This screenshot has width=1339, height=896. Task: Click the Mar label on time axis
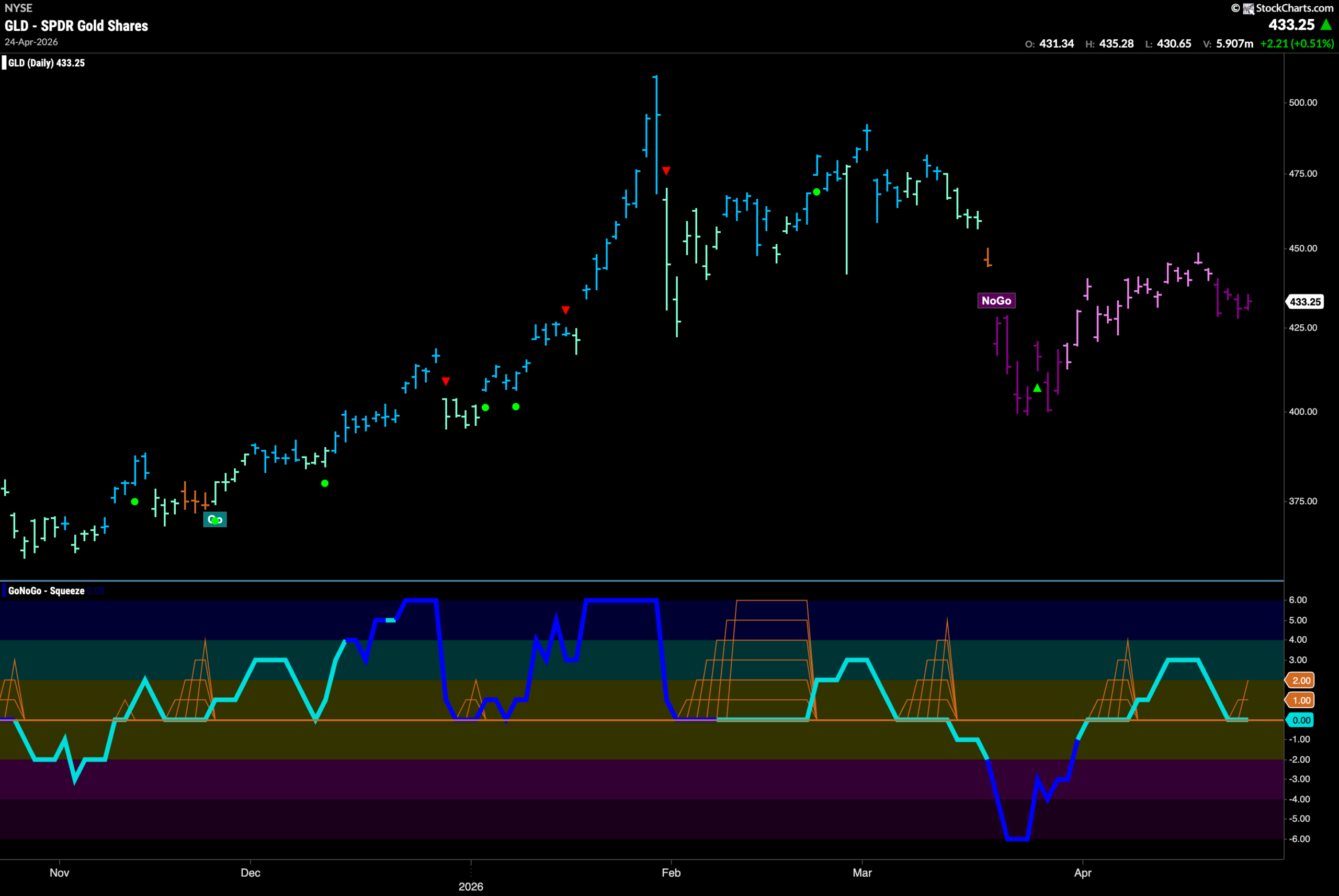click(862, 872)
